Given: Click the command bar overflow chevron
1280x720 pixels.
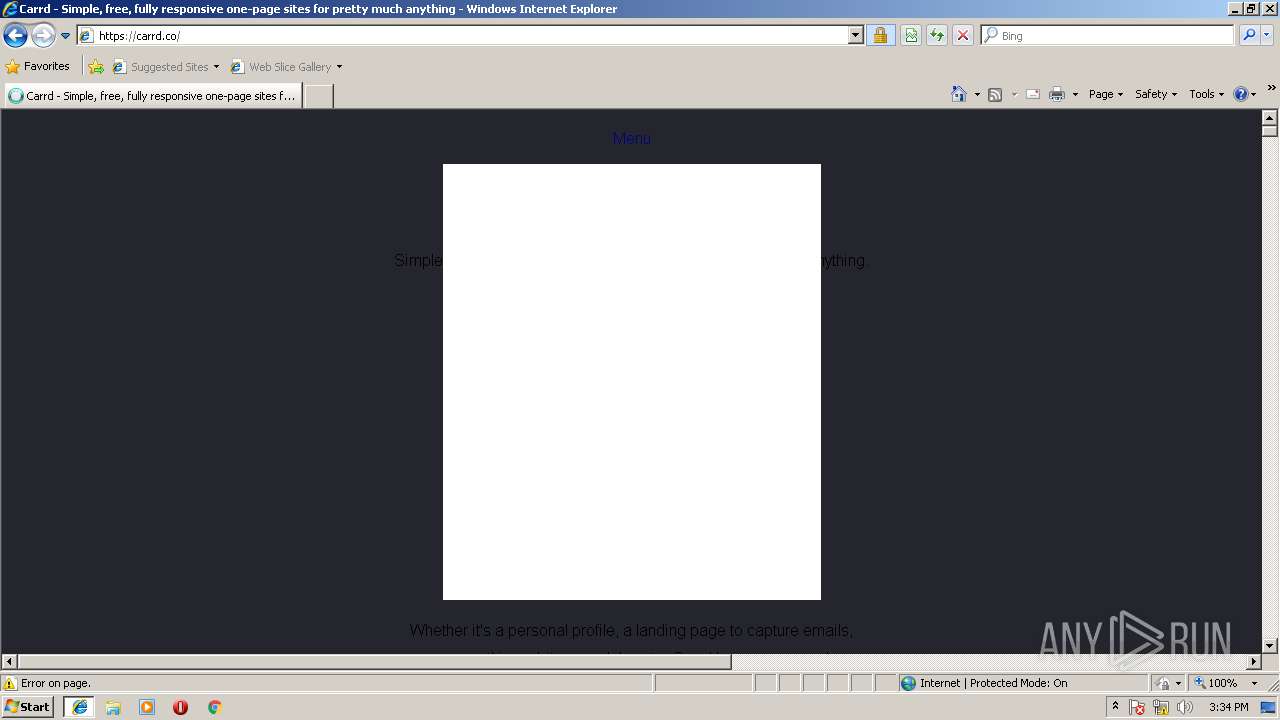Looking at the screenshot, I should [1271, 89].
